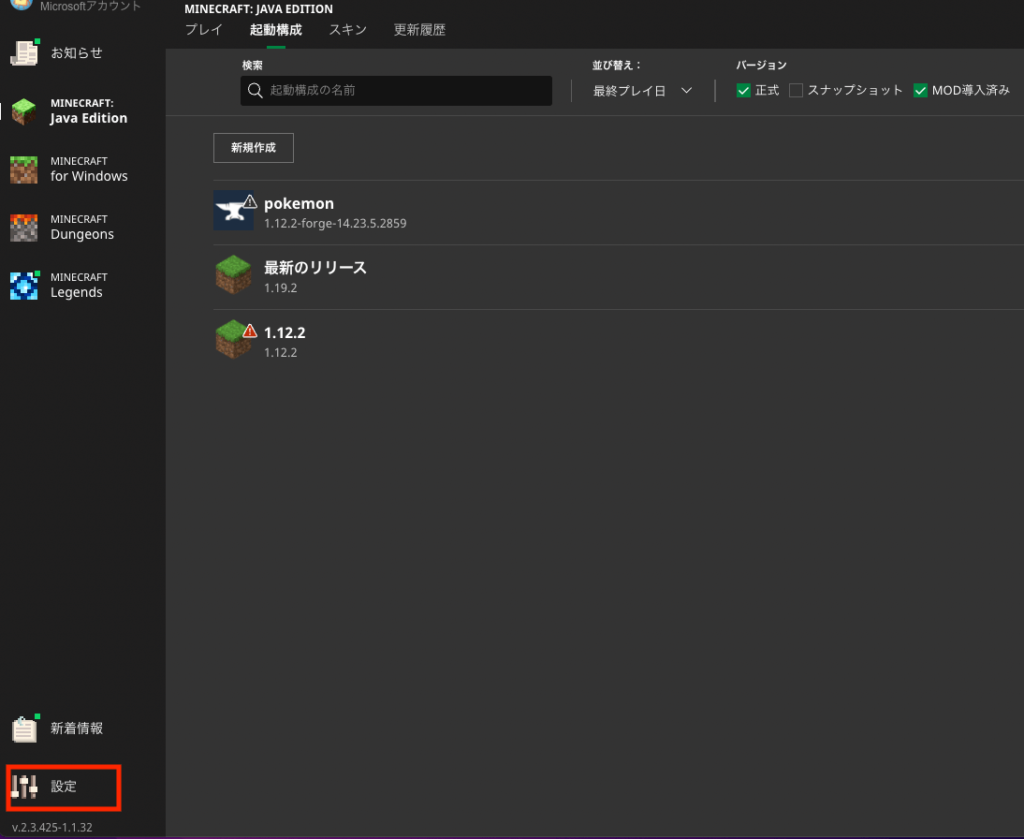1024x839 pixels.
Task: Select Minecraft Java Edition grass block icon
Action: (x=24, y=111)
